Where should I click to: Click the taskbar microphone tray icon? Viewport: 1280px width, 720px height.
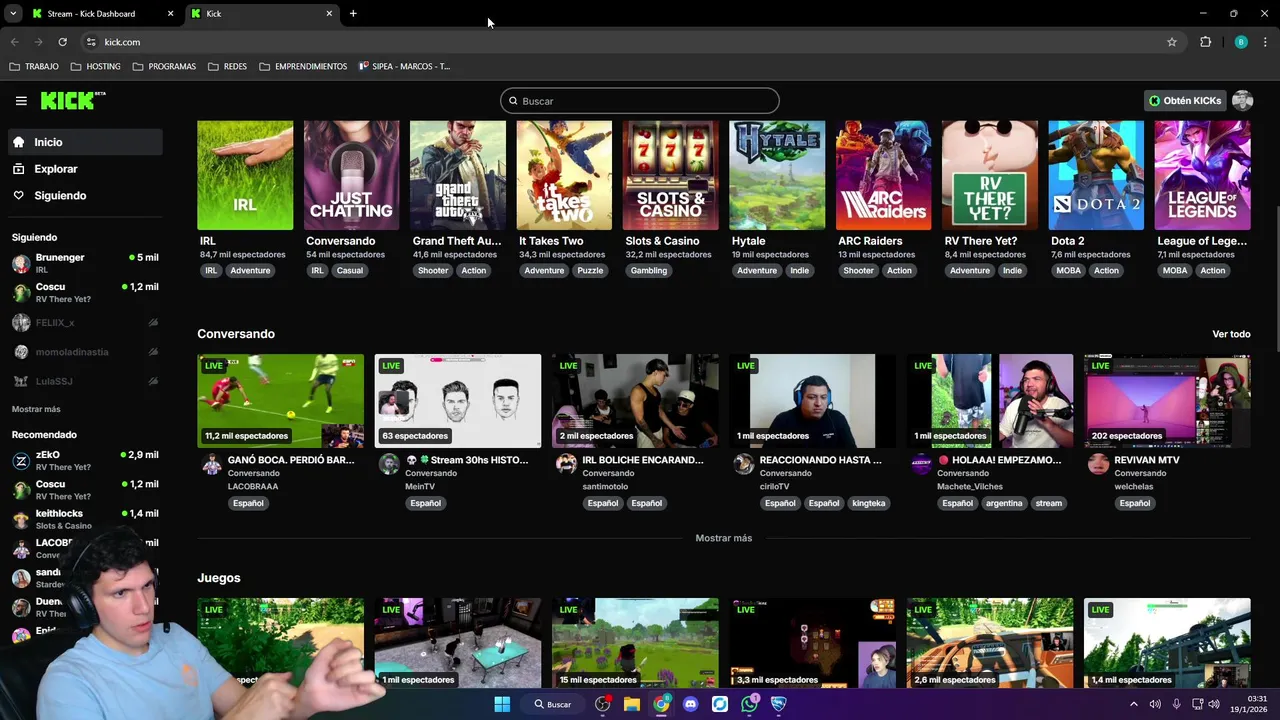[x=1176, y=704]
